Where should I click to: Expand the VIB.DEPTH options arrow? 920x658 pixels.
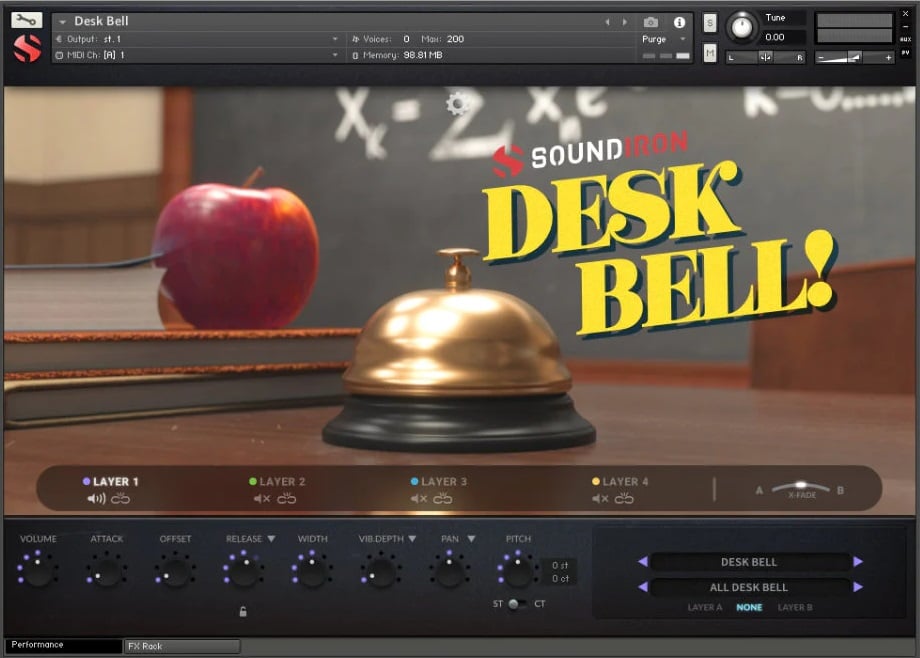pyautogui.click(x=412, y=539)
